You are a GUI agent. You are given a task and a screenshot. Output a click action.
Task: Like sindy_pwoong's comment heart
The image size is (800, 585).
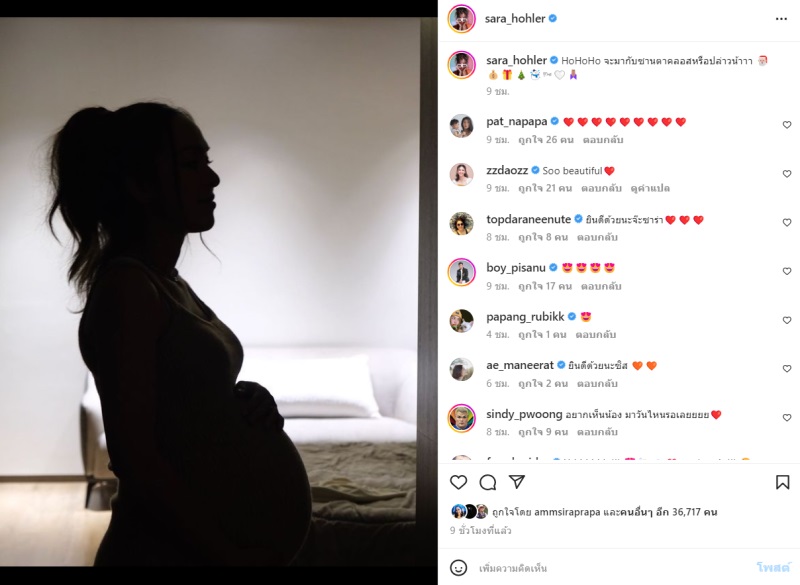point(787,418)
